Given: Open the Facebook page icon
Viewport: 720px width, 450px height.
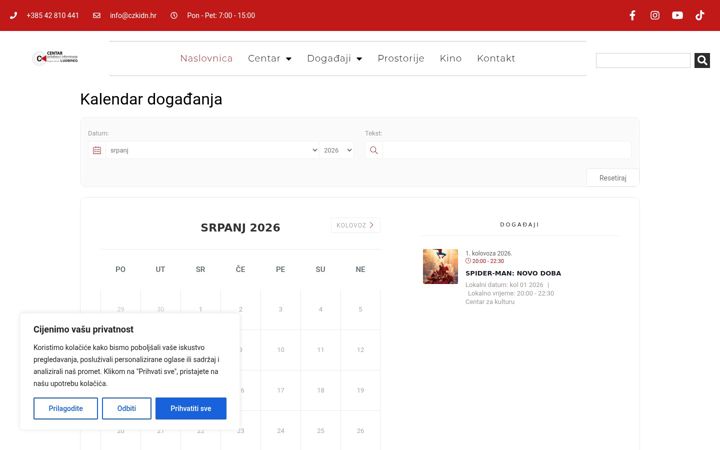Looking at the screenshot, I should pos(632,16).
